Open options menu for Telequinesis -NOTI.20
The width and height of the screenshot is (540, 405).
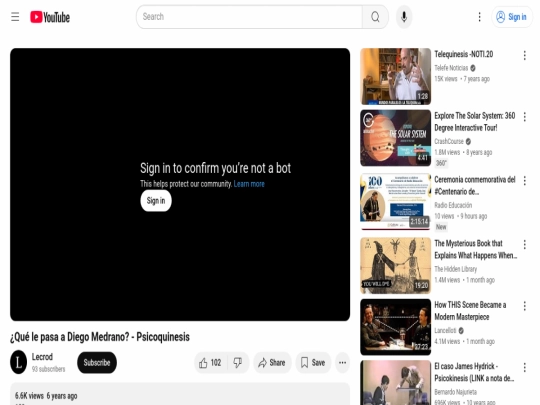(x=525, y=55)
